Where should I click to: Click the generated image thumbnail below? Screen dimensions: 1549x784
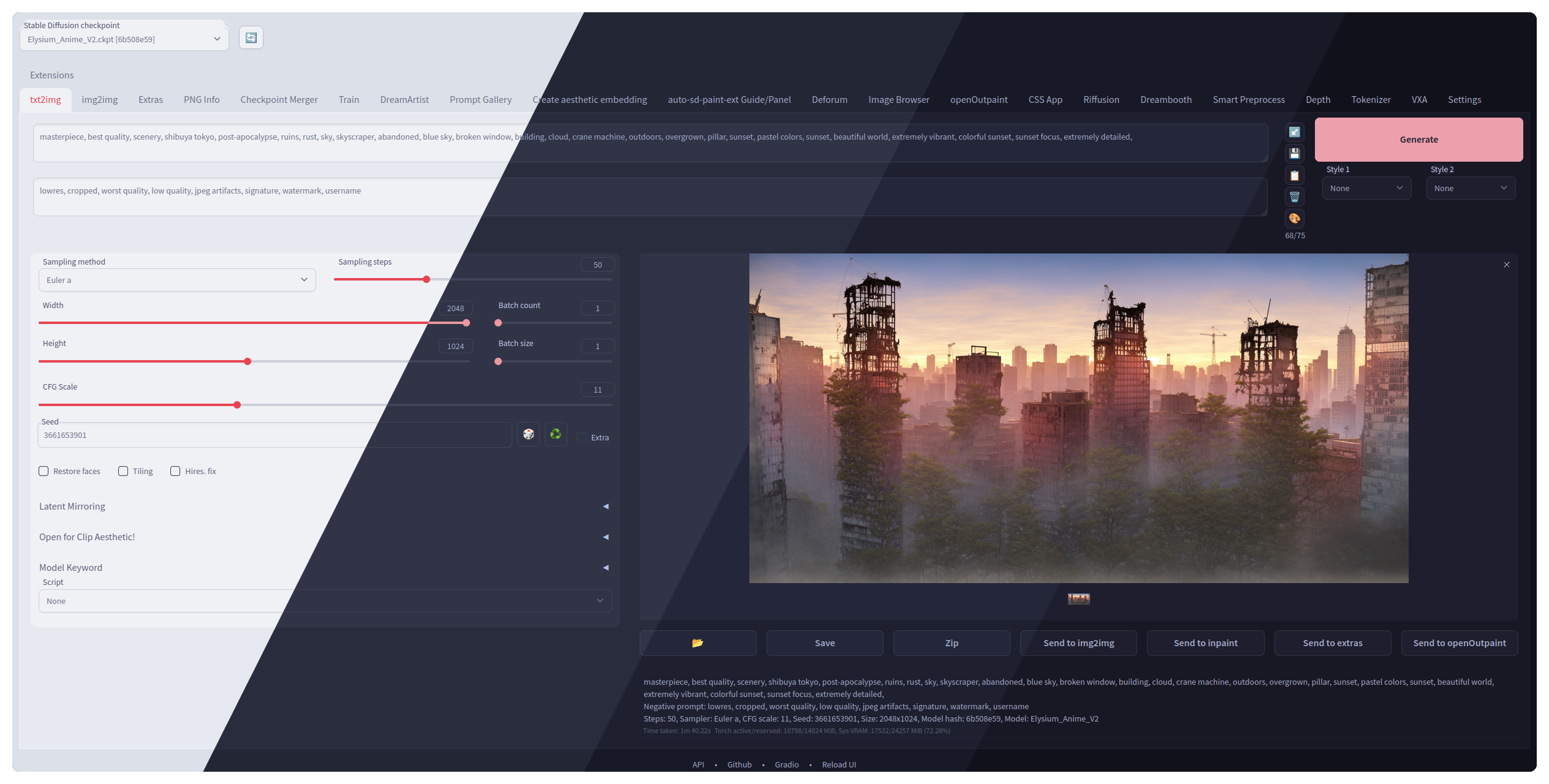[x=1079, y=598]
